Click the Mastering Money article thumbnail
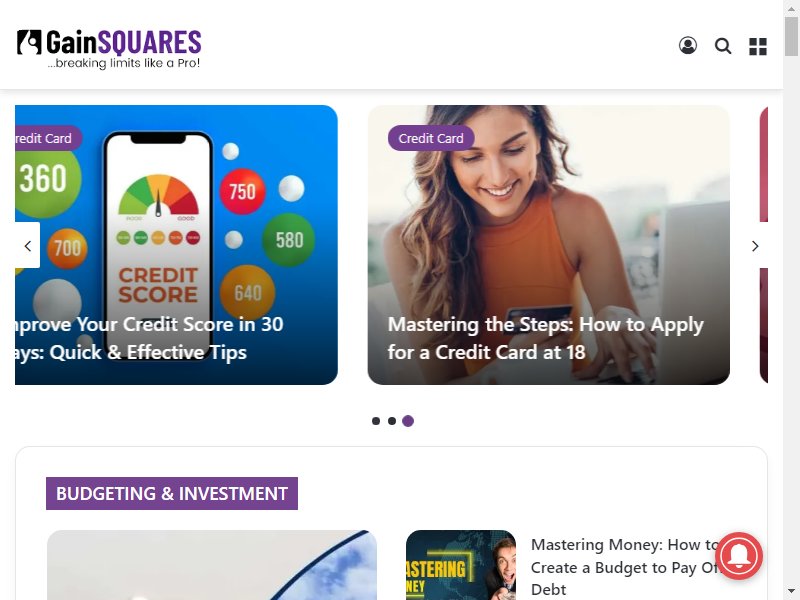The height and width of the screenshot is (600, 800). point(461,565)
